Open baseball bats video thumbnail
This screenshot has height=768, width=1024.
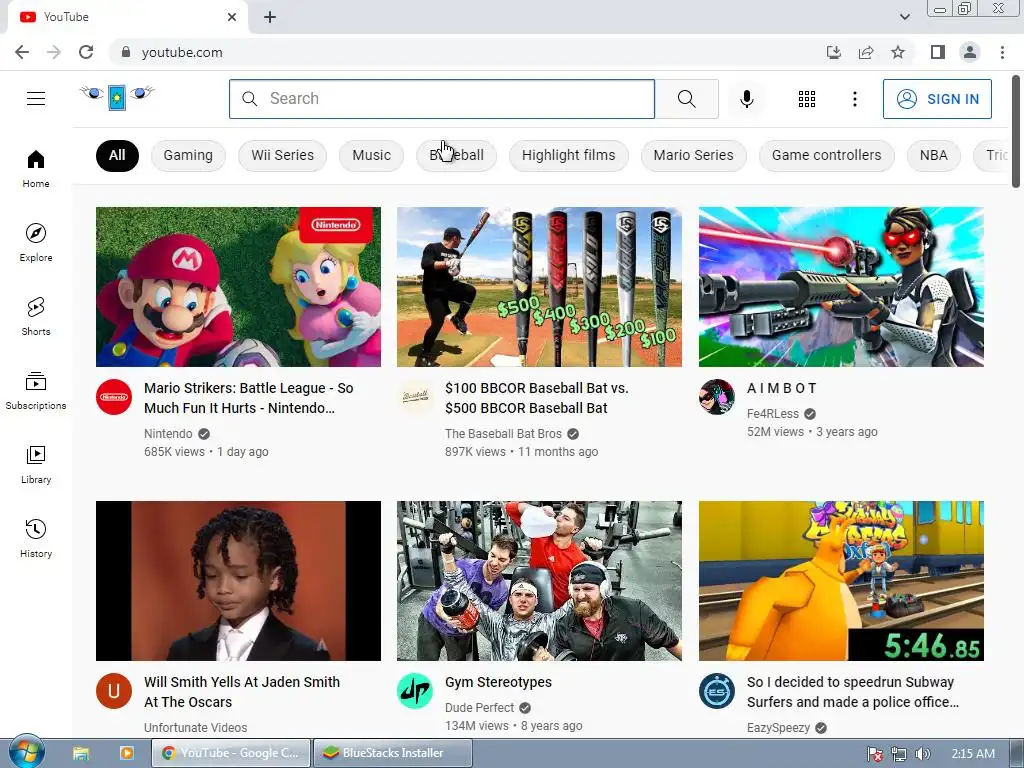click(x=539, y=287)
